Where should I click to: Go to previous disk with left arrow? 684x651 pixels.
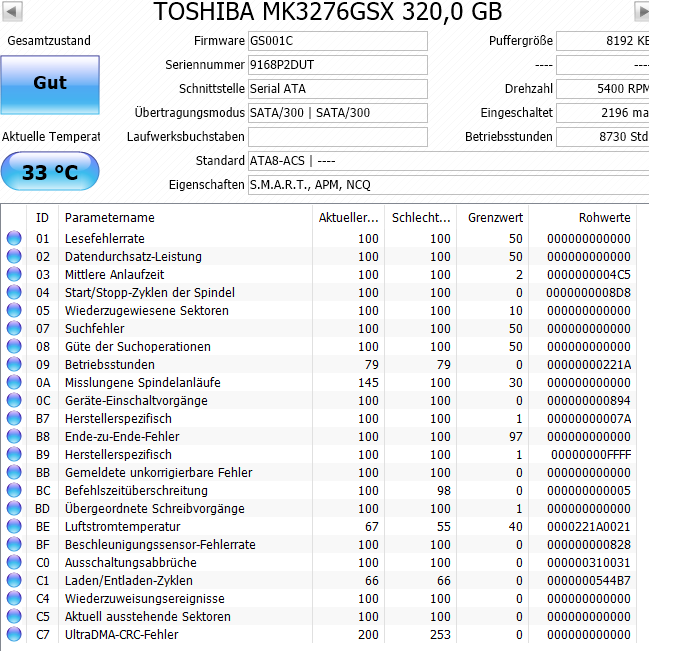pyautogui.click(x=12, y=11)
